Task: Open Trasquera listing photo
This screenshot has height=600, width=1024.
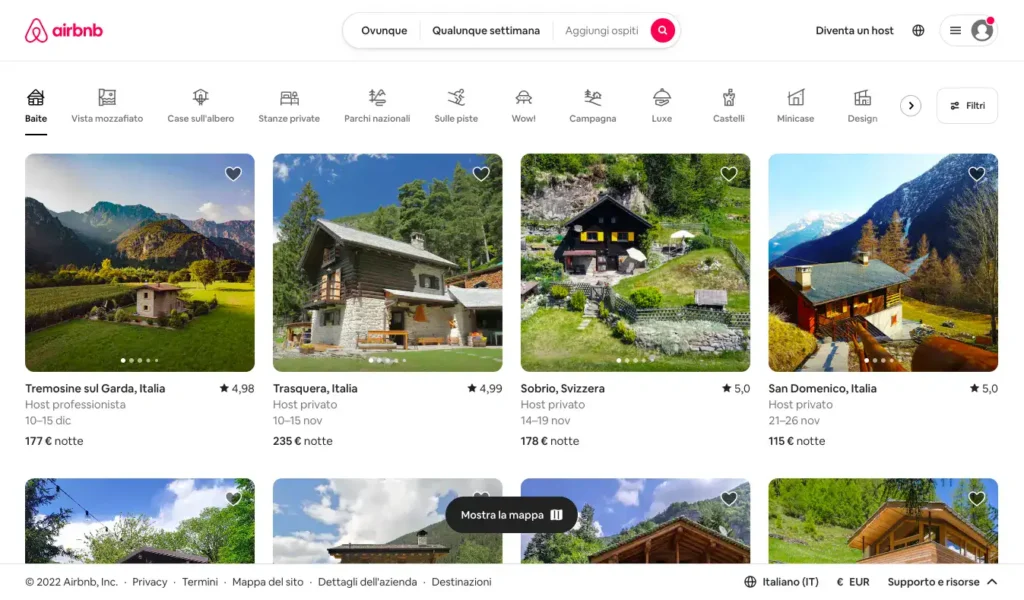Action: point(387,262)
